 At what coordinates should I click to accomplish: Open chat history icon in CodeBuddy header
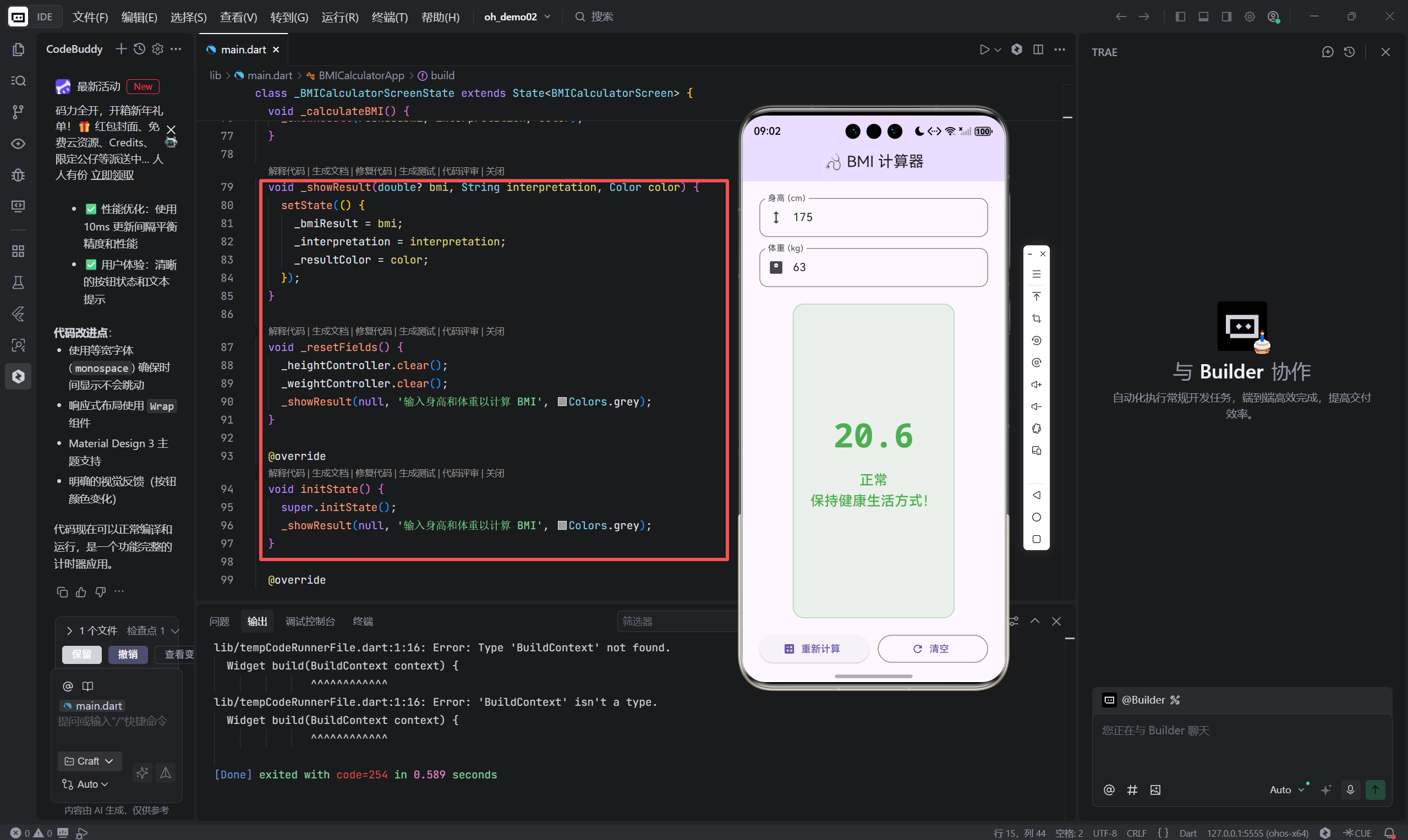[x=139, y=50]
